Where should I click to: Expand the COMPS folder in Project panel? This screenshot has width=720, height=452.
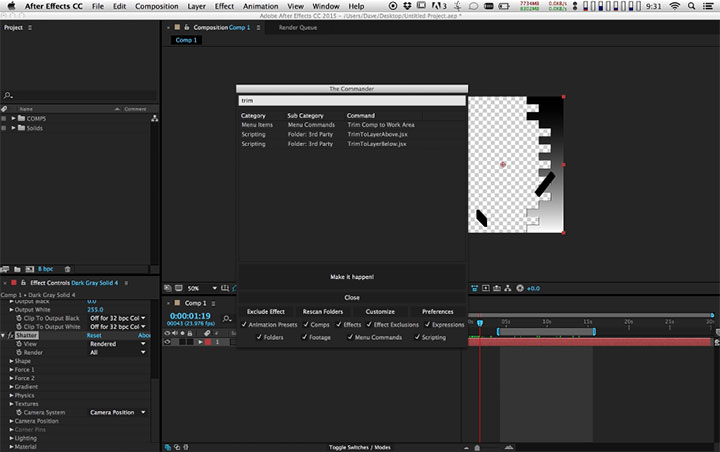click(13, 119)
